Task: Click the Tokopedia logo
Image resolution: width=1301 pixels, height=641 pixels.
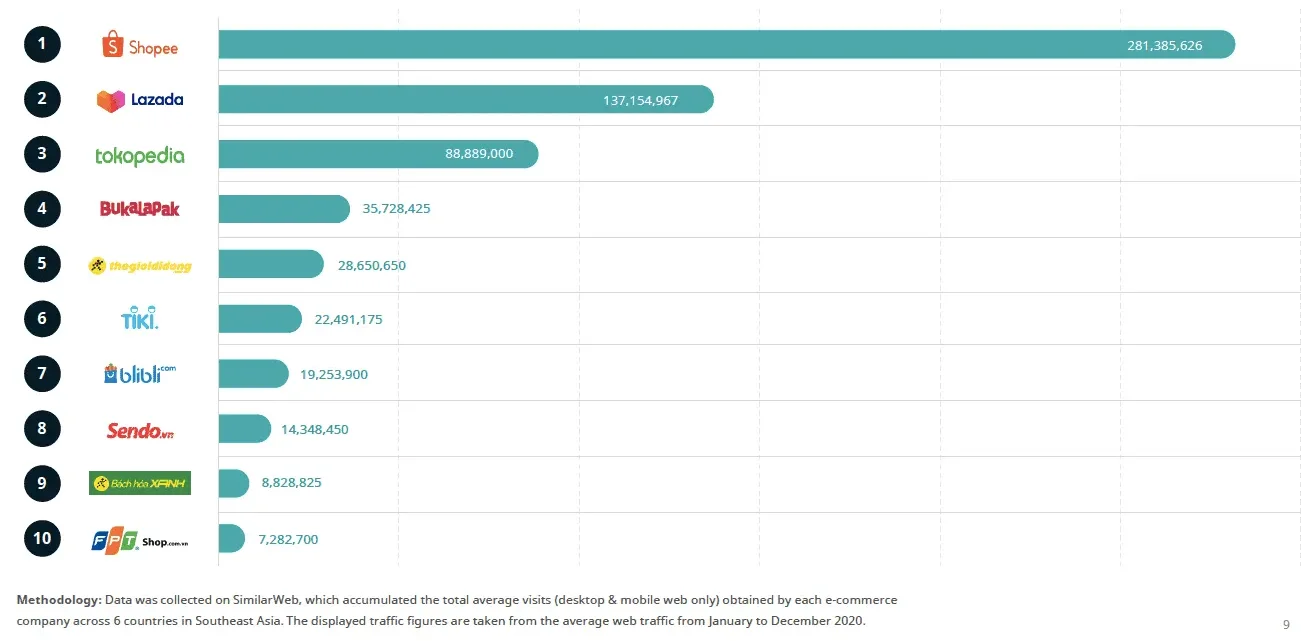Action: [x=140, y=156]
